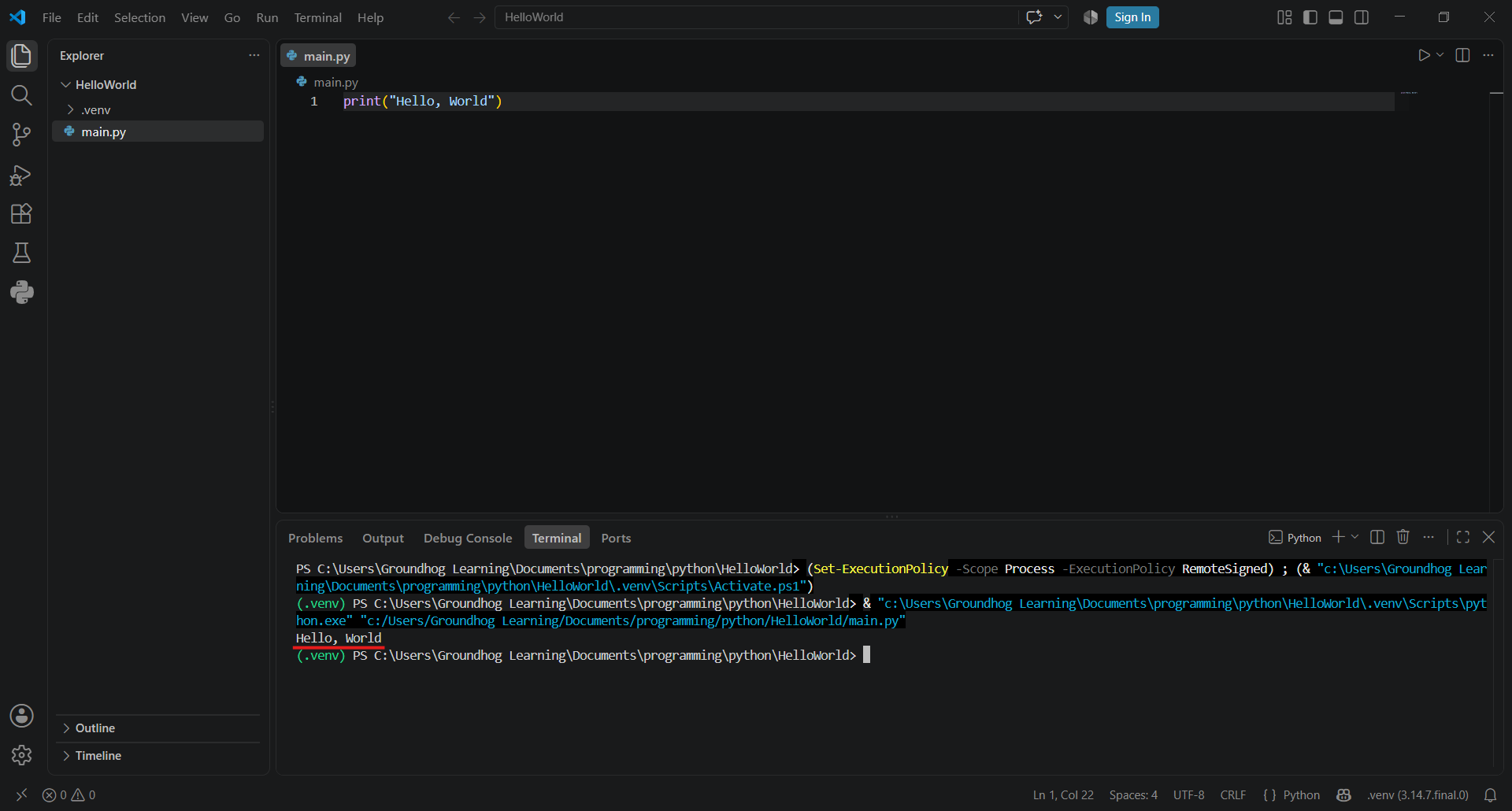The image size is (1512, 811).
Task: Switch to the Debug Console tab
Action: [x=468, y=539]
